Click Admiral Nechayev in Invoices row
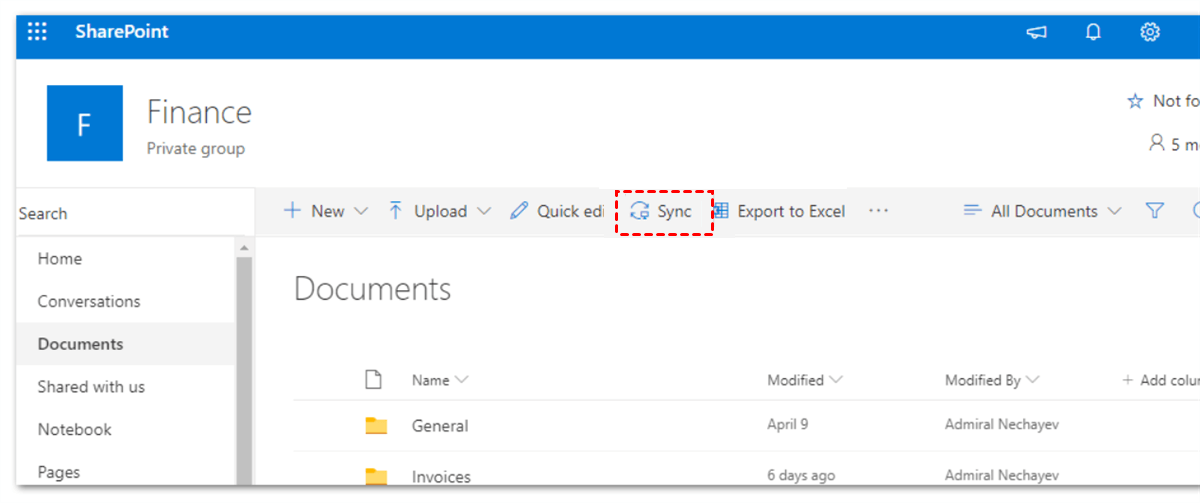The image size is (1200, 503). pyautogui.click(x=1002, y=476)
